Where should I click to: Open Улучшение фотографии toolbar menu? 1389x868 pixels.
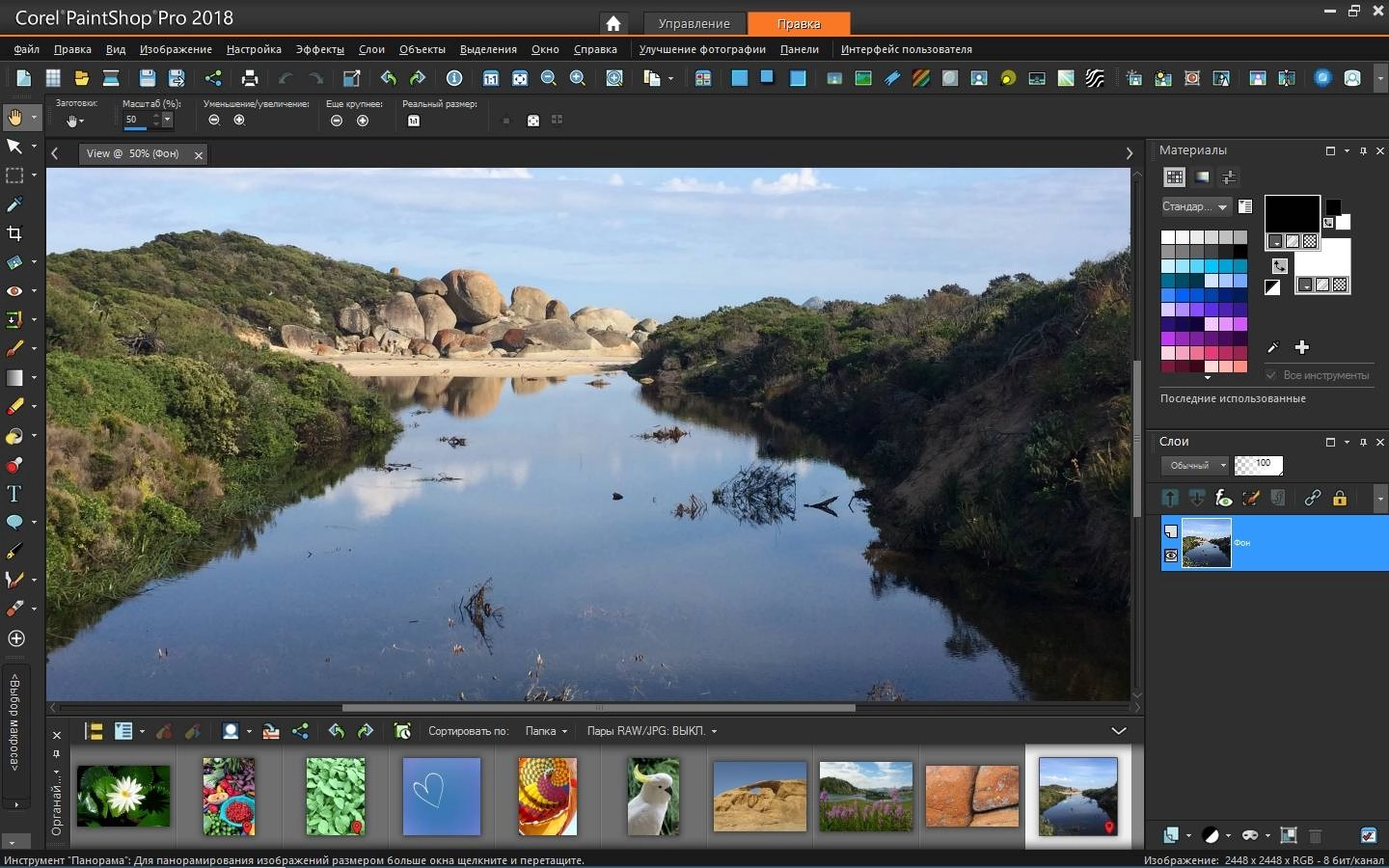[x=702, y=49]
